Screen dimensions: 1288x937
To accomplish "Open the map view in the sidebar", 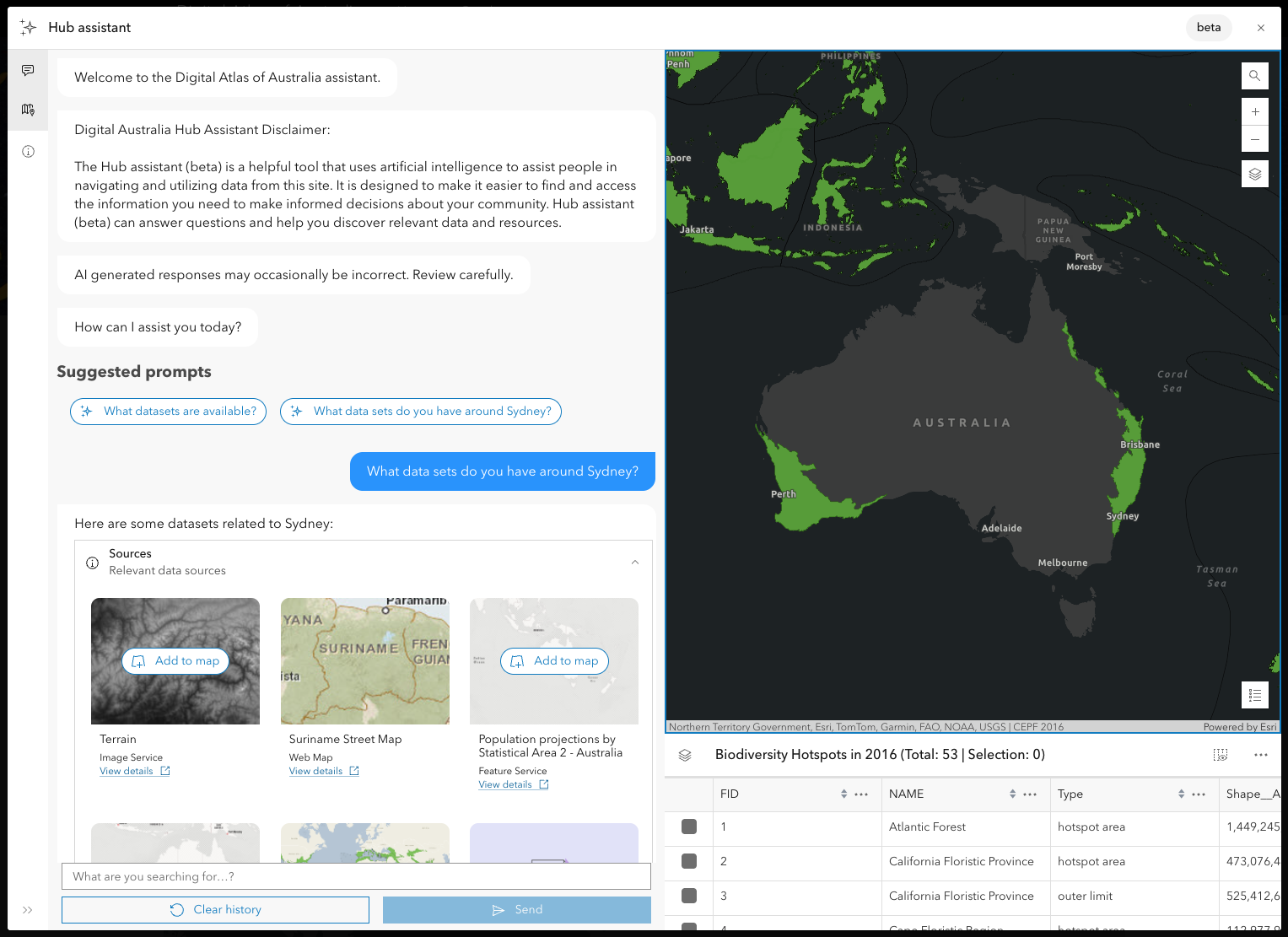I will (28, 110).
